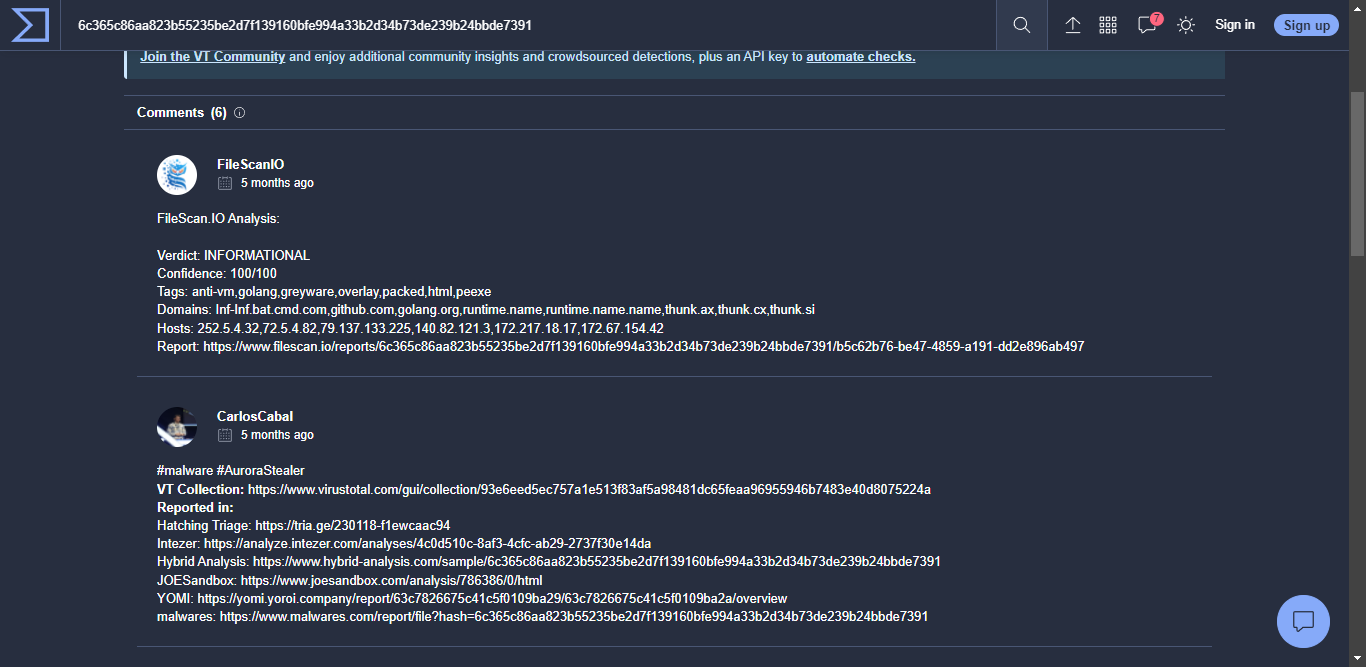Click the search magnifier icon
Screen dimensions: 1366x667
1021,25
